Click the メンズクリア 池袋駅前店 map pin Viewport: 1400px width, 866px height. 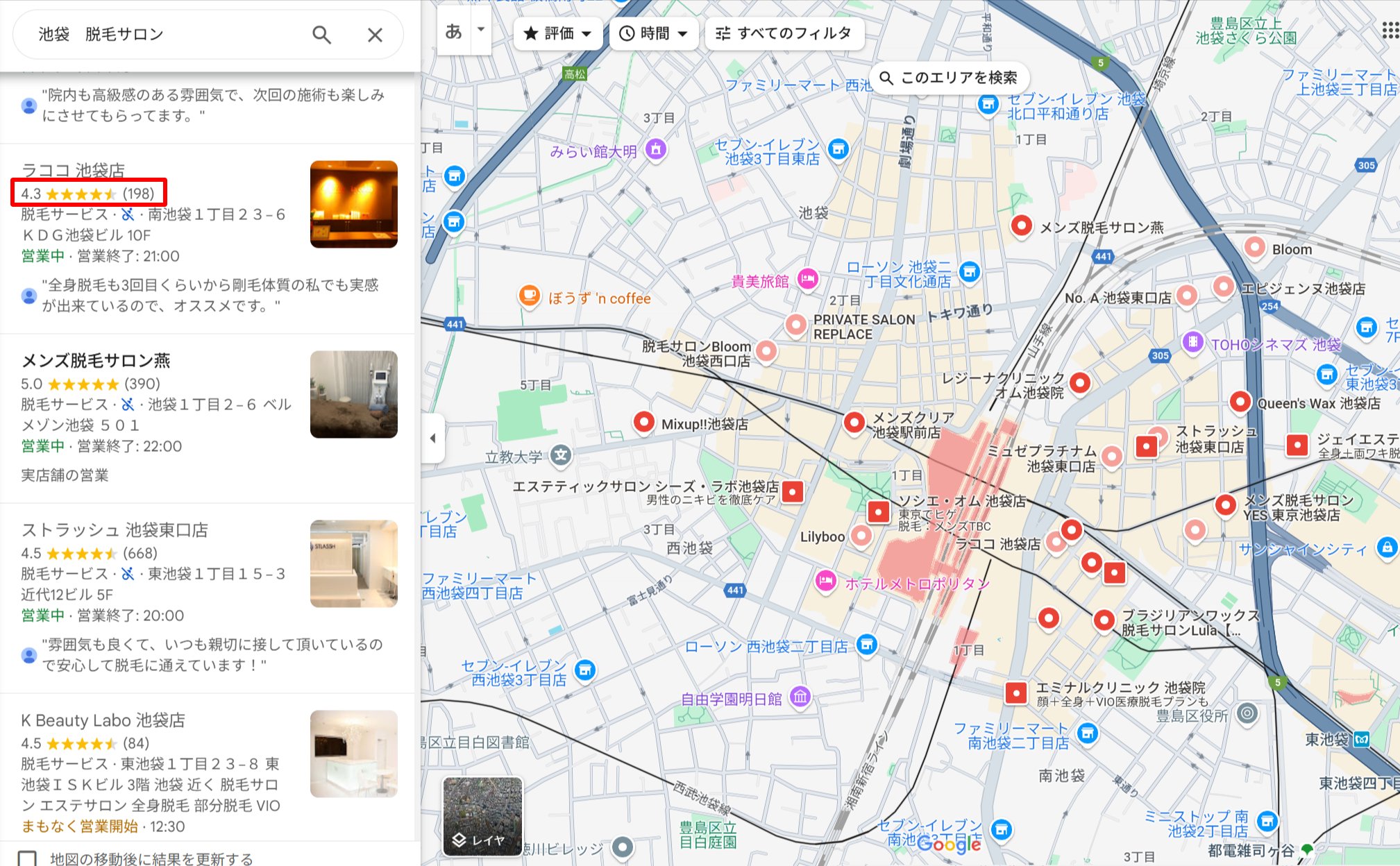(x=854, y=422)
